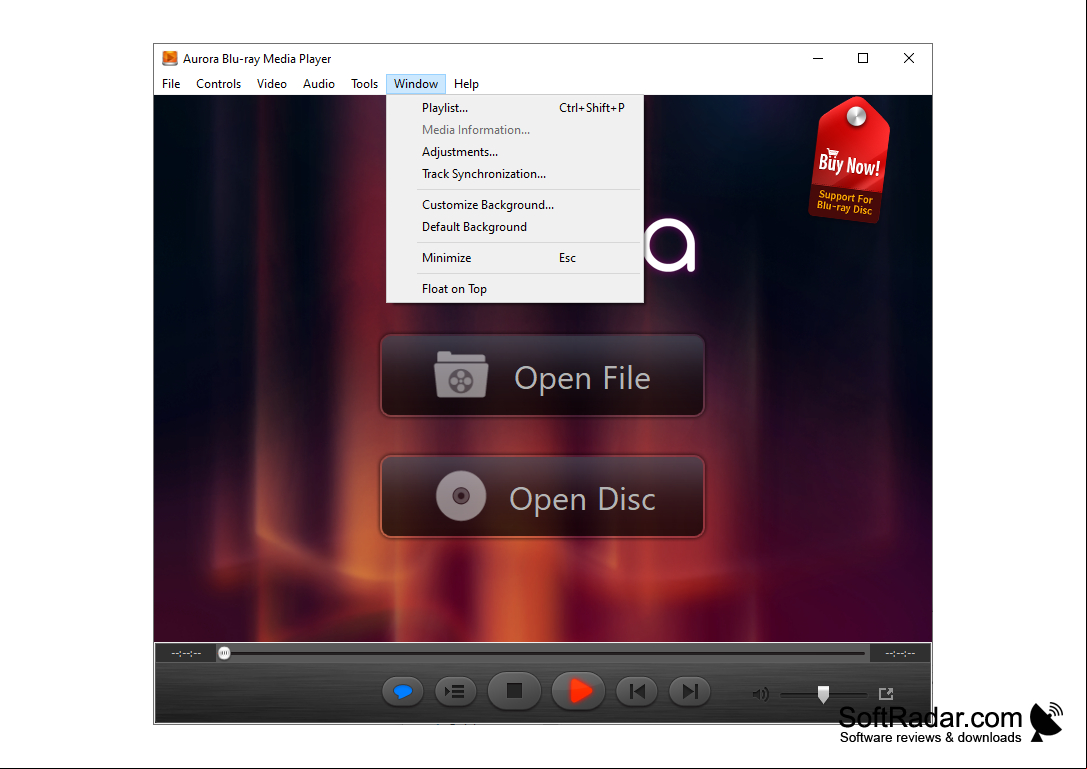Screen dimensions: 1087x769
Task: Maximize the Aurora player window
Action: click(863, 58)
